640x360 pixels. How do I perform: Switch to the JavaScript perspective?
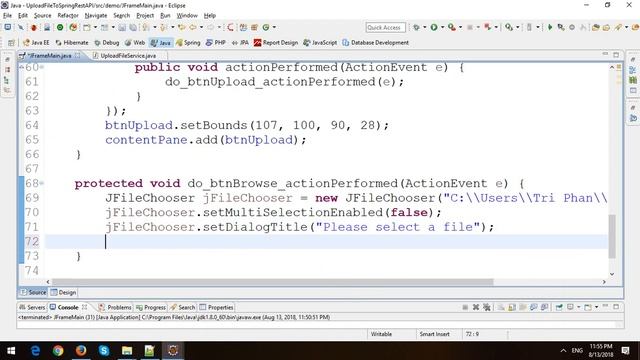(x=320, y=42)
